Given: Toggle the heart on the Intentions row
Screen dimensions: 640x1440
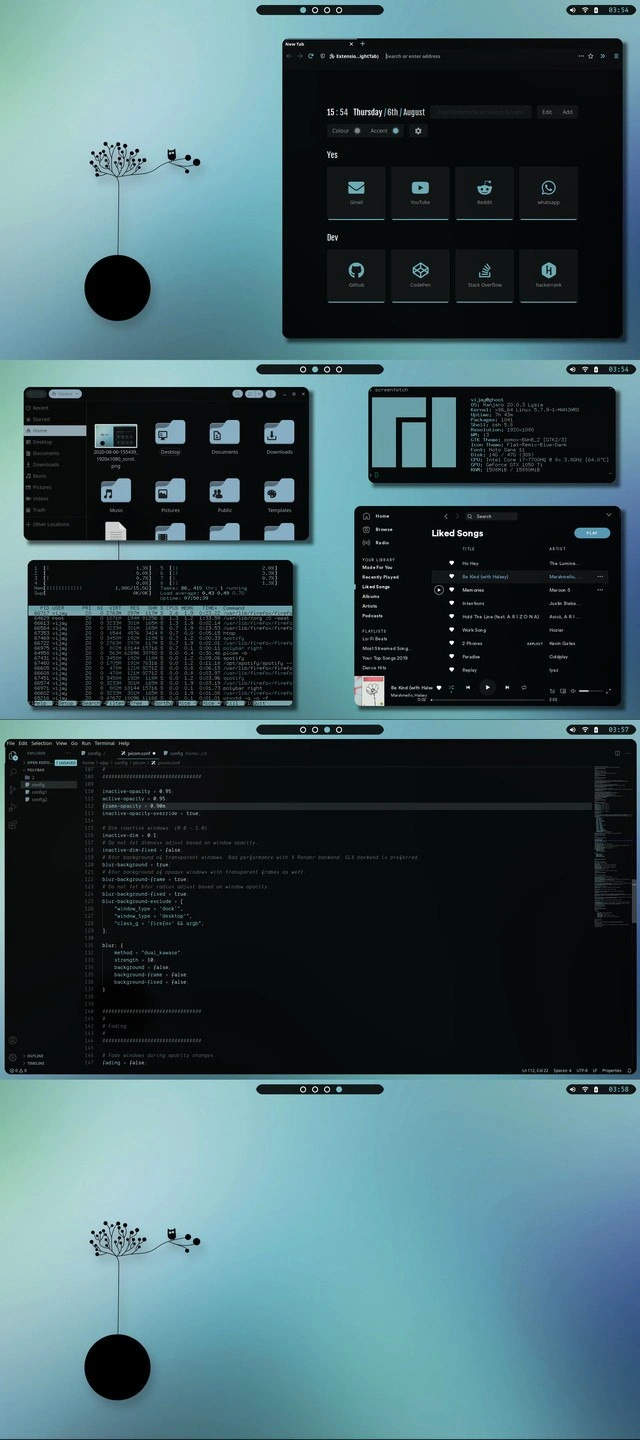Looking at the screenshot, I should pyautogui.click(x=451, y=603).
